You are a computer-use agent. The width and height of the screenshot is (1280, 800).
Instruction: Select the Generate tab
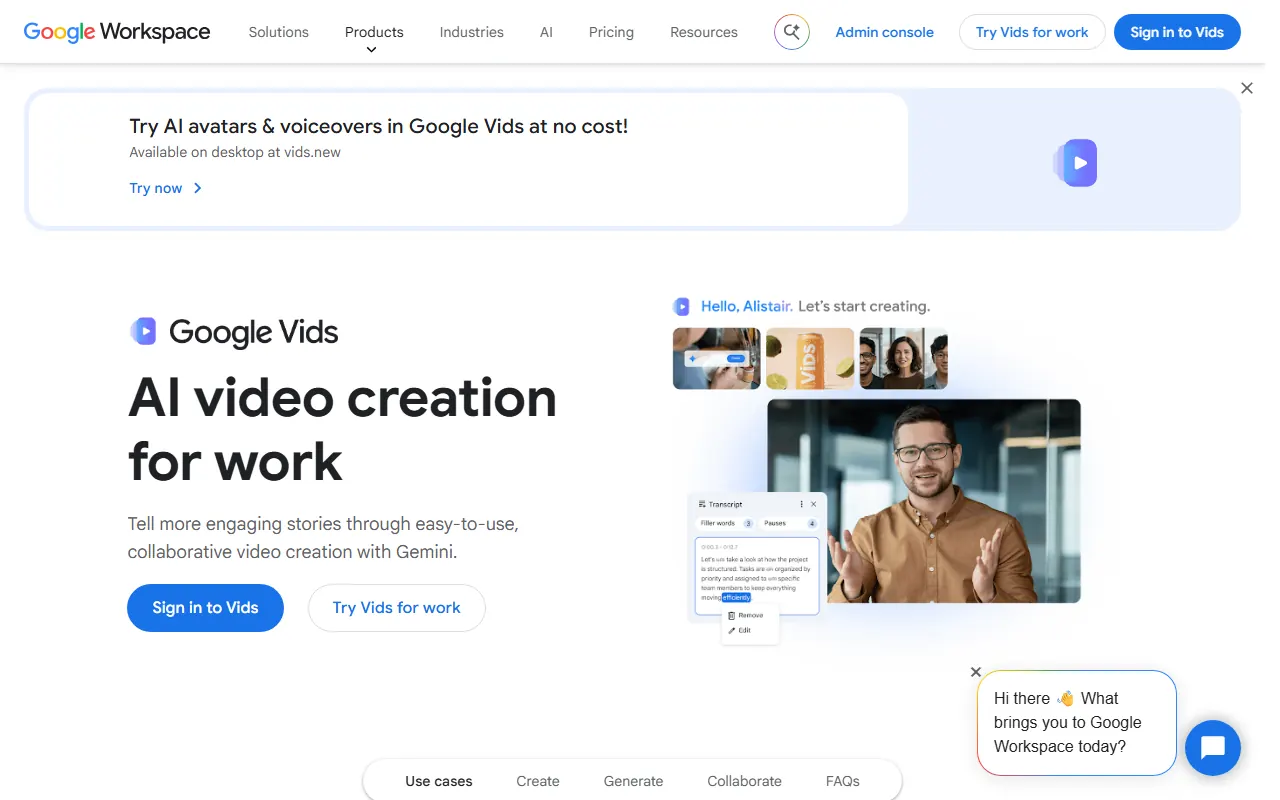[x=634, y=781]
